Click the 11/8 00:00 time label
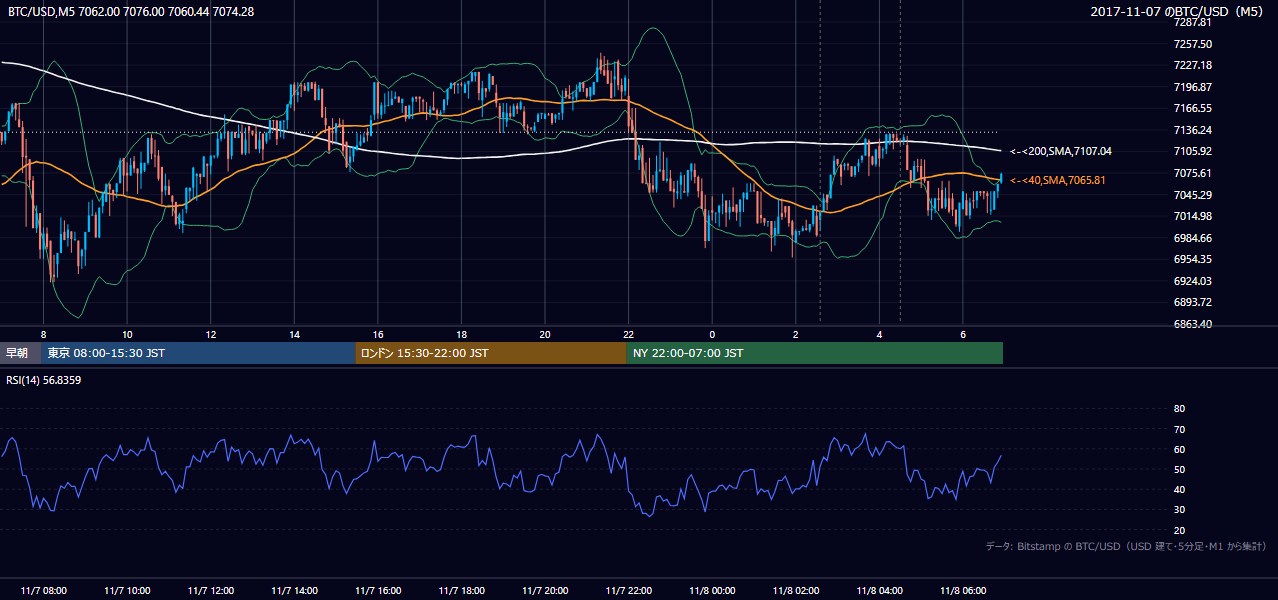 point(712,591)
